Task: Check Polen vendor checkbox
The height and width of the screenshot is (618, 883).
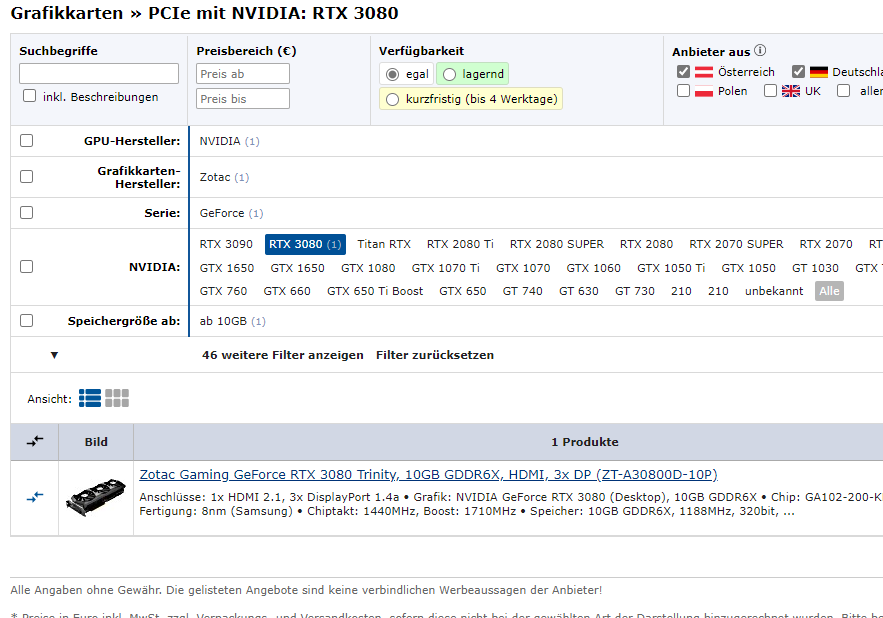Action: point(683,91)
